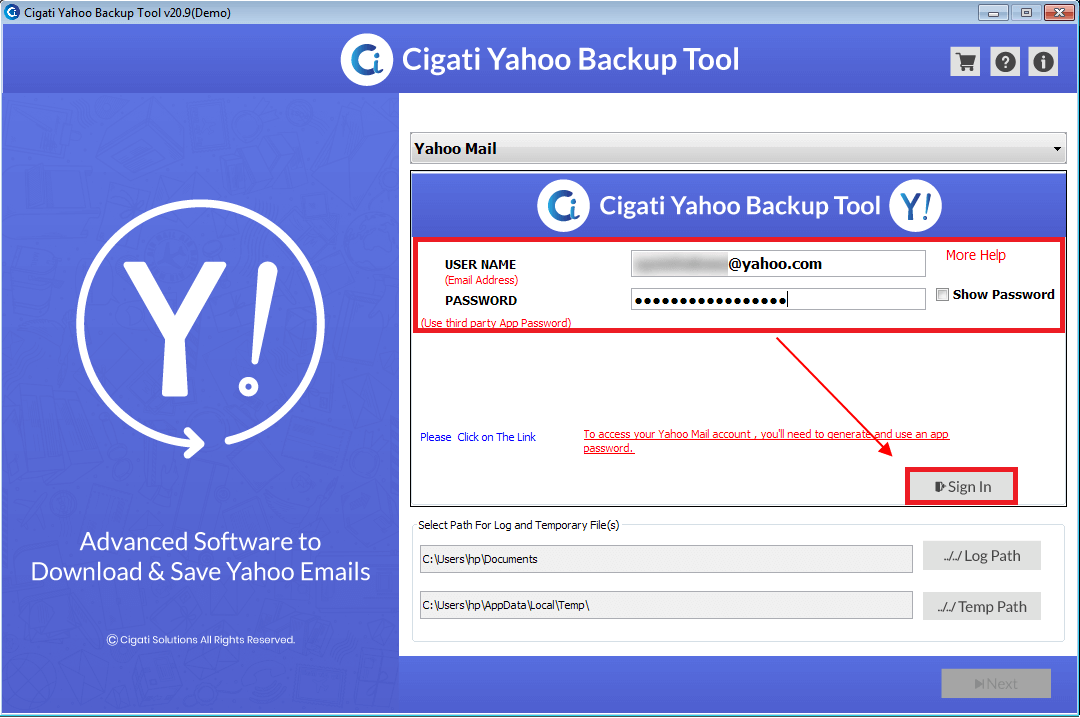Click the Log Path button
This screenshot has width=1080, height=718.
982,555
